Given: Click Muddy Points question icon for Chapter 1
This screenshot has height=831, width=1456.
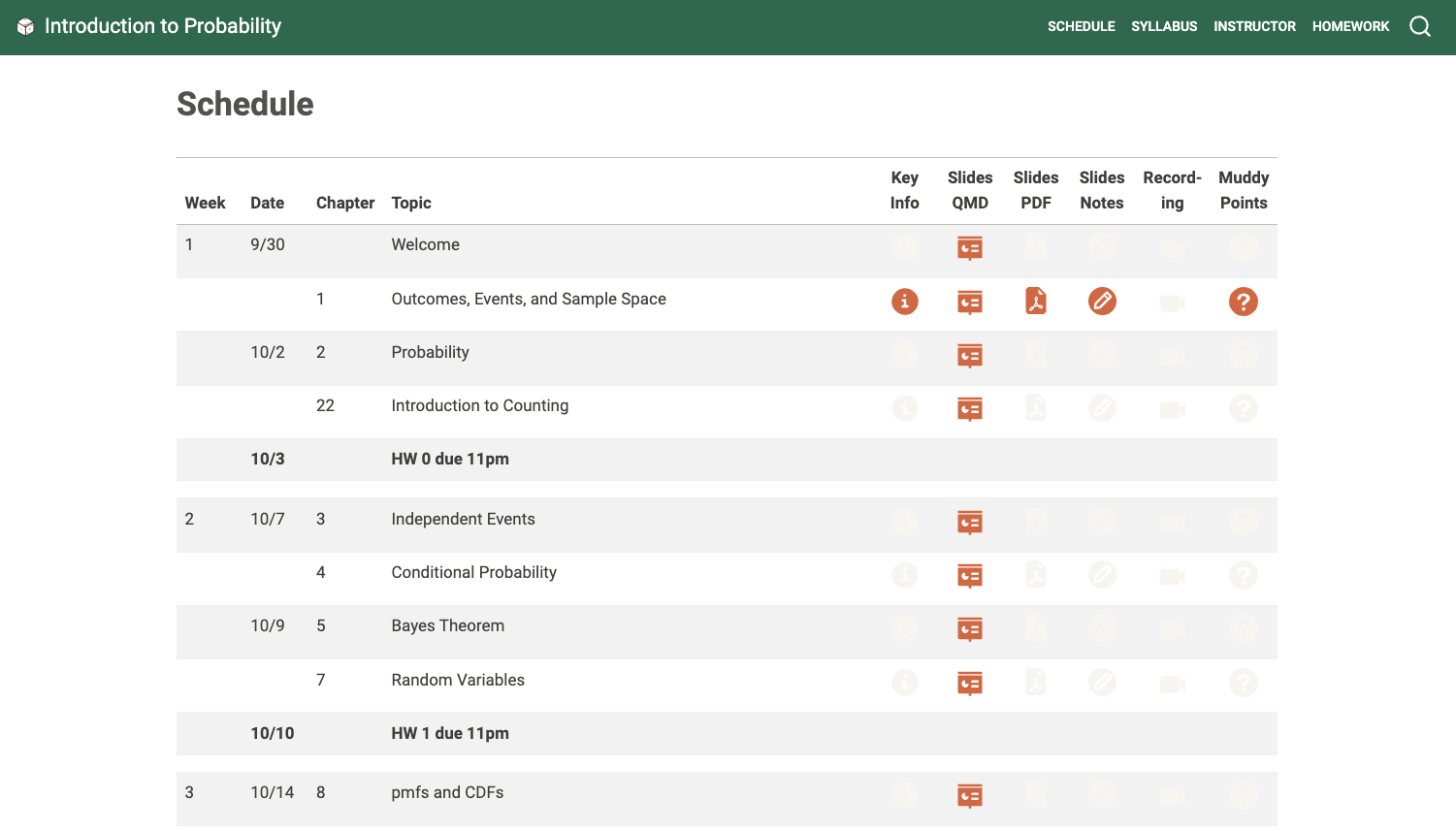Looking at the screenshot, I should (1243, 302).
